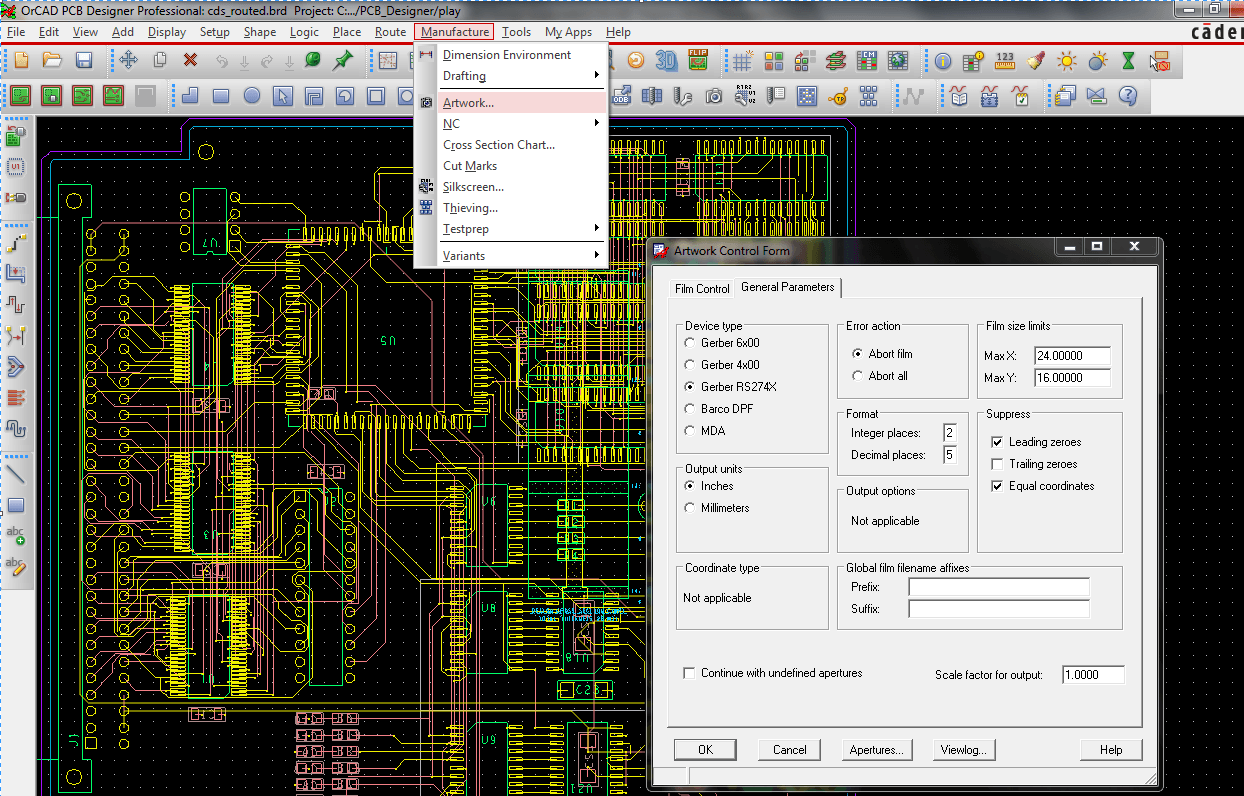Switch to the Film Control tab
1244x796 pixels.
click(702, 289)
